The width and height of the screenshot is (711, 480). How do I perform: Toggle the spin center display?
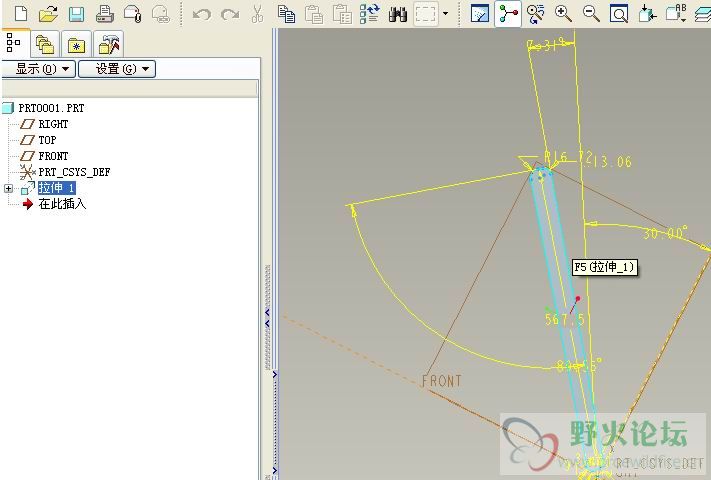point(508,14)
